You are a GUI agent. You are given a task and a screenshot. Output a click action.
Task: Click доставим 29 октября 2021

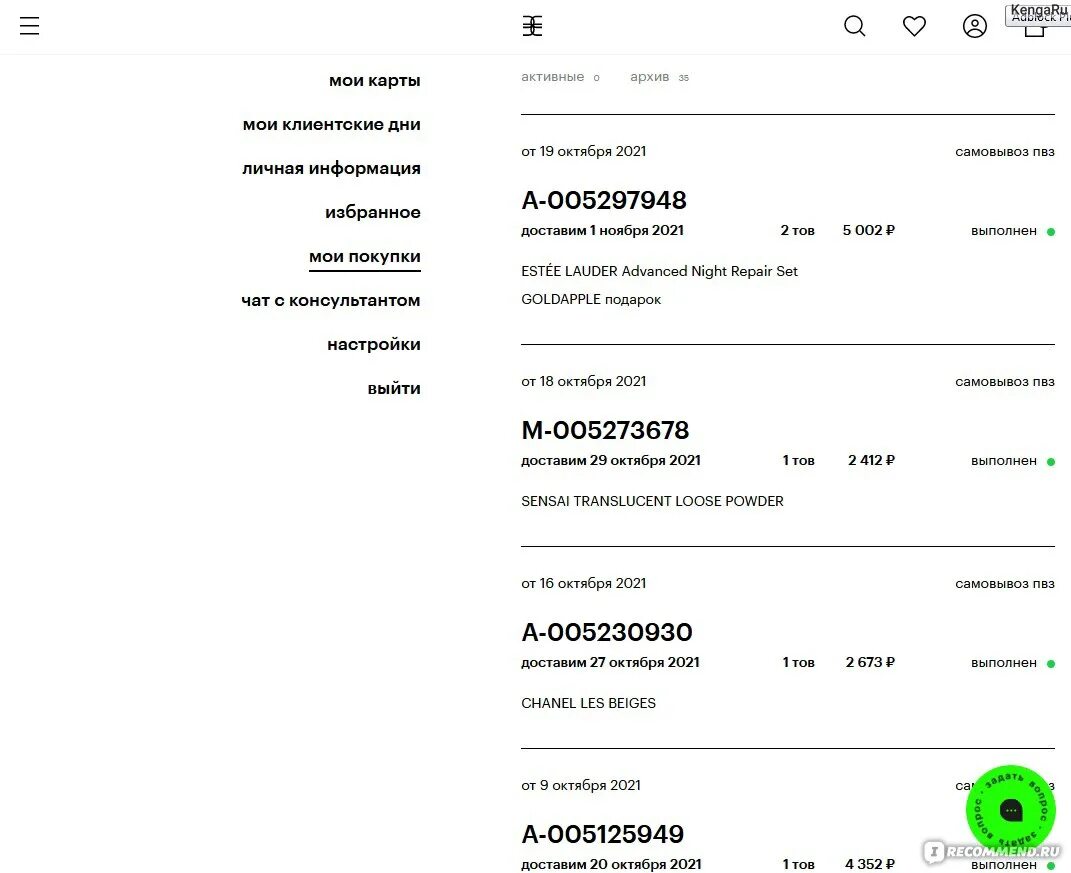[611, 461]
